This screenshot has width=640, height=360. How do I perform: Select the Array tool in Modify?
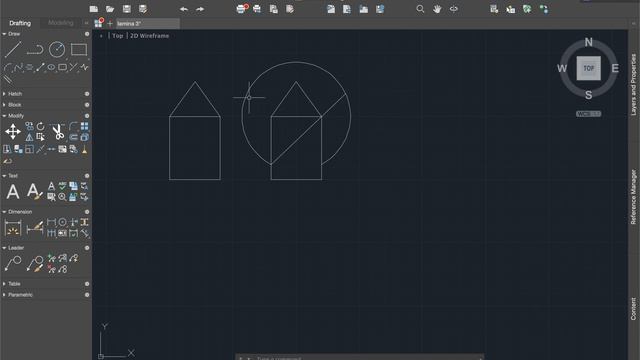click(x=84, y=126)
